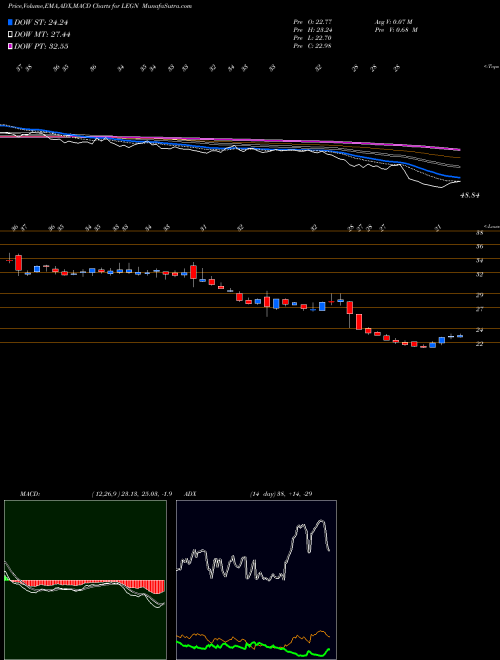Image resolution: width=500 pixels, height=660 pixels.
Task: Click the 'Pre V: 0.68 M' volume text
Action: 397,30
